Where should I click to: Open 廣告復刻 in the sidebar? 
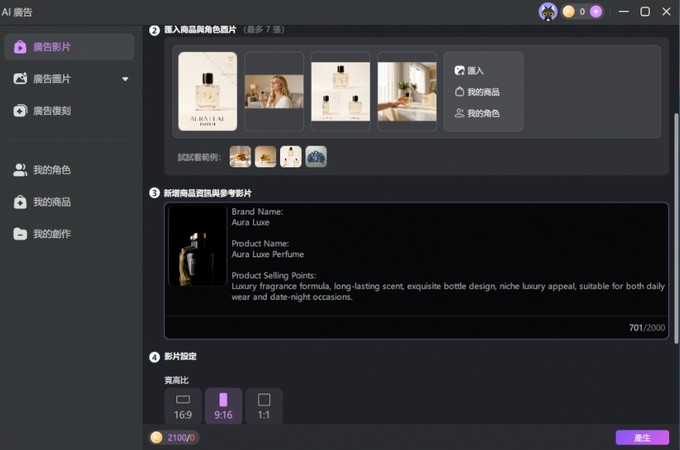point(69,111)
